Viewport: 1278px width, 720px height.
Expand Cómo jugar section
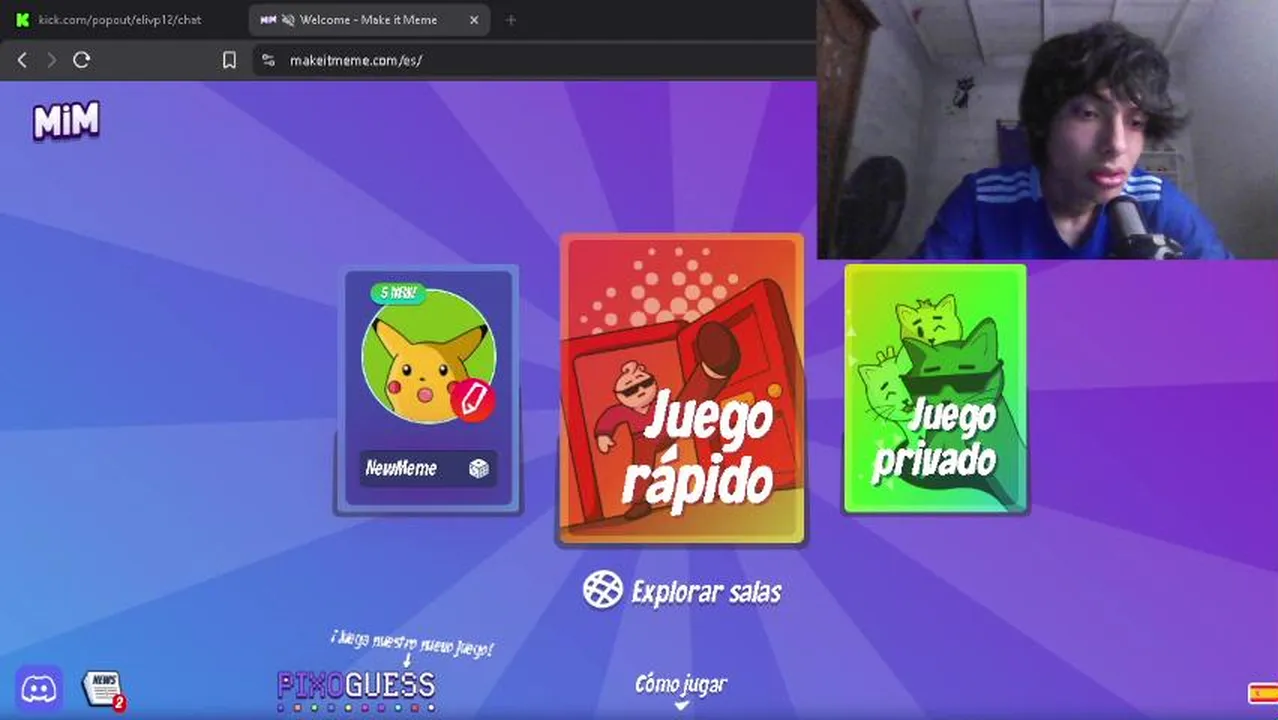pos(681,690)
